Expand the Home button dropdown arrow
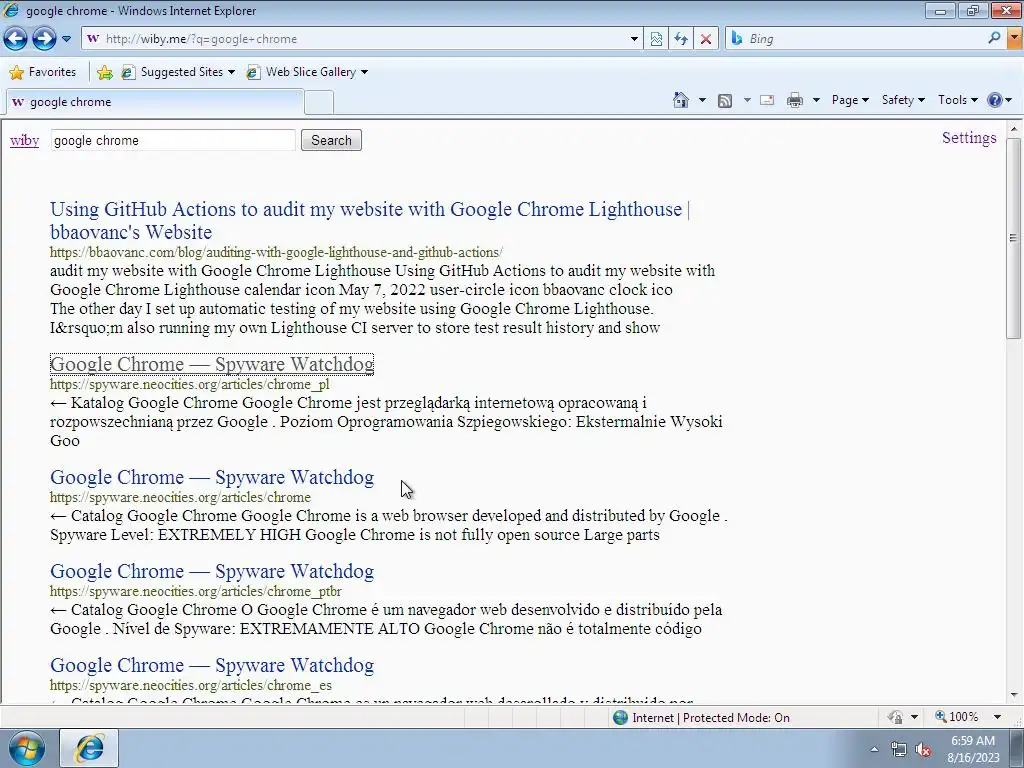 coord(702,100)
